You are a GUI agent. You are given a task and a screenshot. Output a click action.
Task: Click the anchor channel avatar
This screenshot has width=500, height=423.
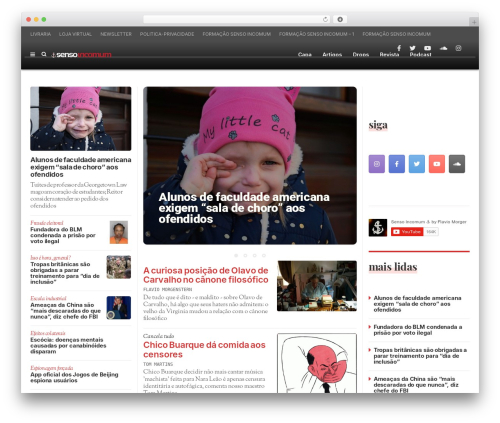click(x=378, y=228)
